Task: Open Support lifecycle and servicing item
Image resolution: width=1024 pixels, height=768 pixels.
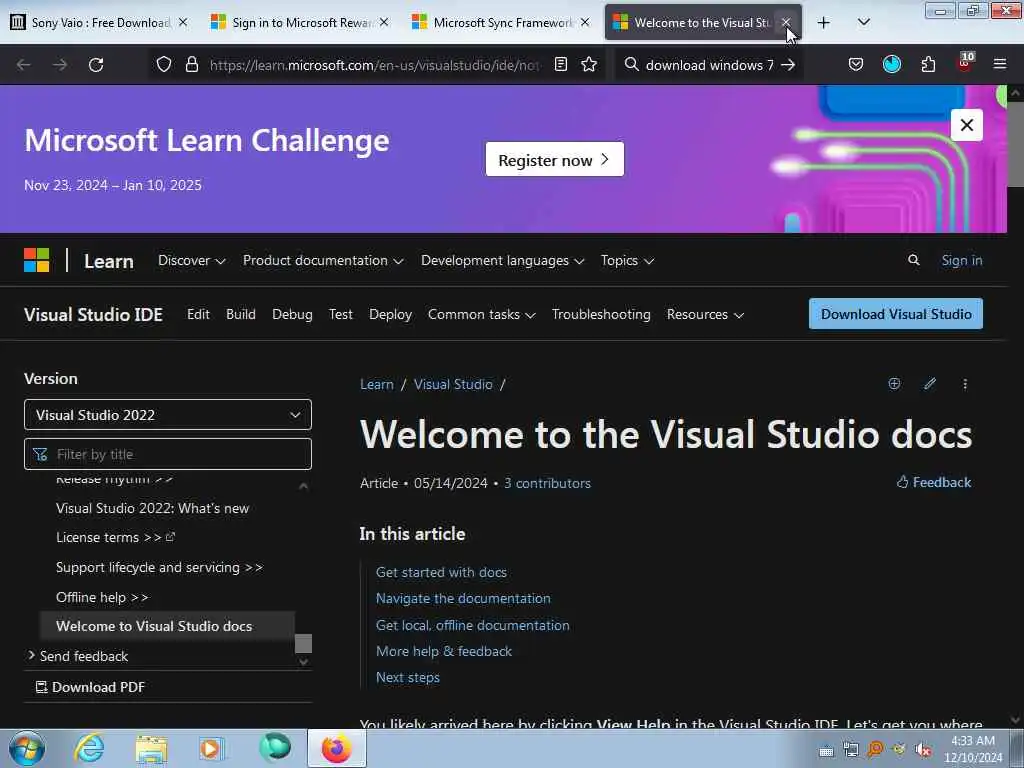Action: point(159,567)
